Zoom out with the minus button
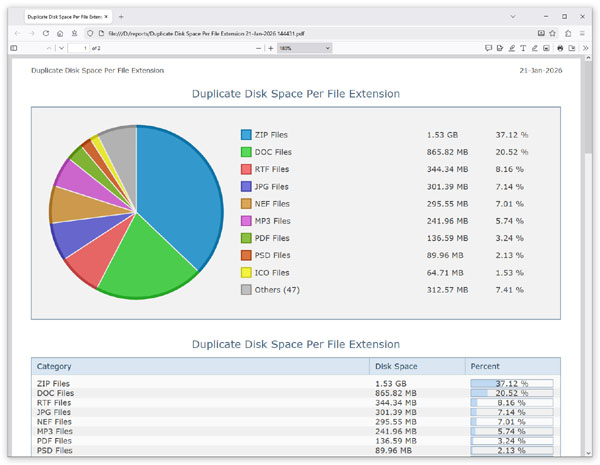Image resolution: width=600 pixels, height=465 pixels. tap(259, 48)
